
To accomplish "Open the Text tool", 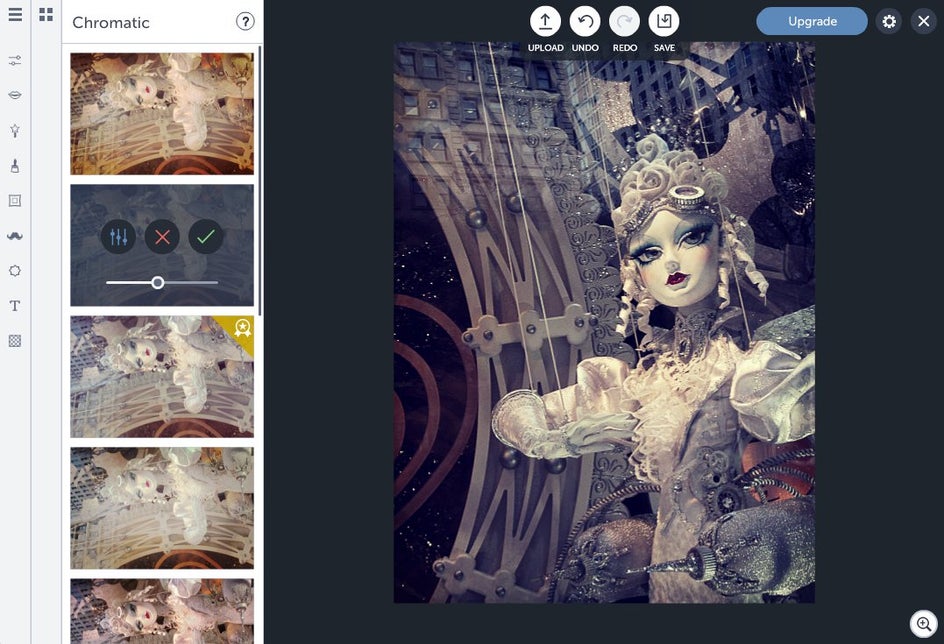I will click(15, 306).
